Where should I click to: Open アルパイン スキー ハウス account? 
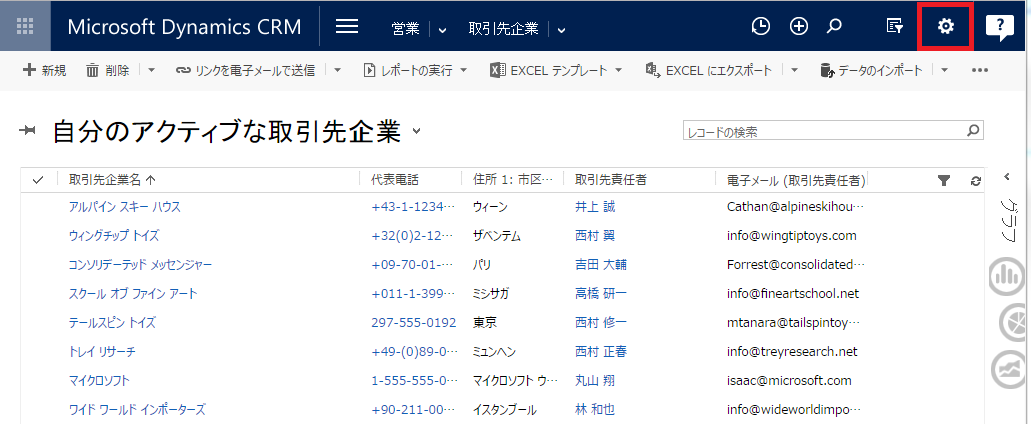click(124, 206)
